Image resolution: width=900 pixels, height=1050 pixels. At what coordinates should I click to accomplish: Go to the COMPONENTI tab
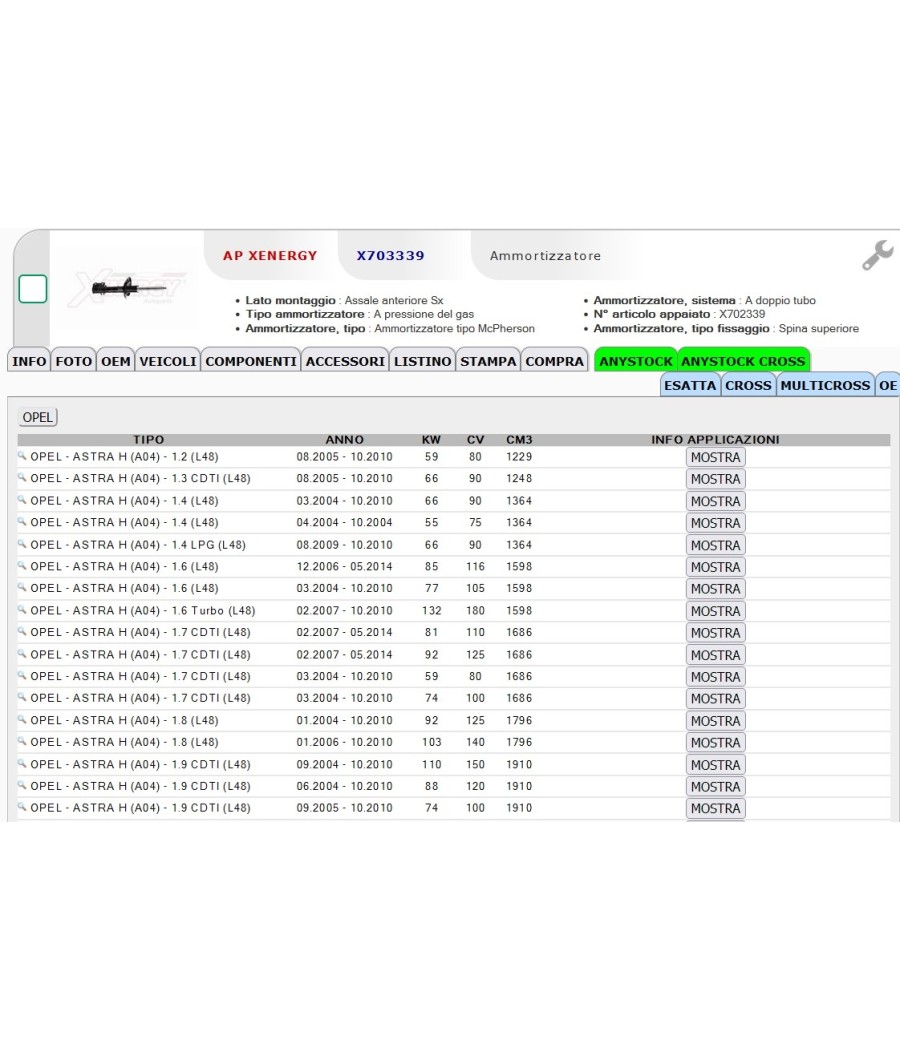(251, 361)
